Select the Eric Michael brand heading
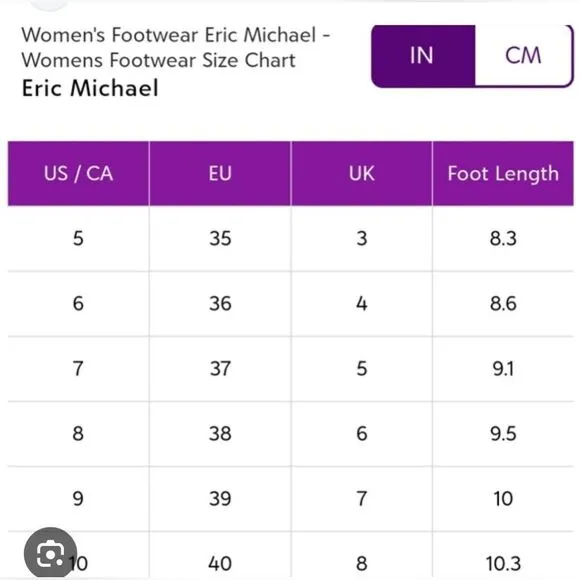 tap(90, 88)
